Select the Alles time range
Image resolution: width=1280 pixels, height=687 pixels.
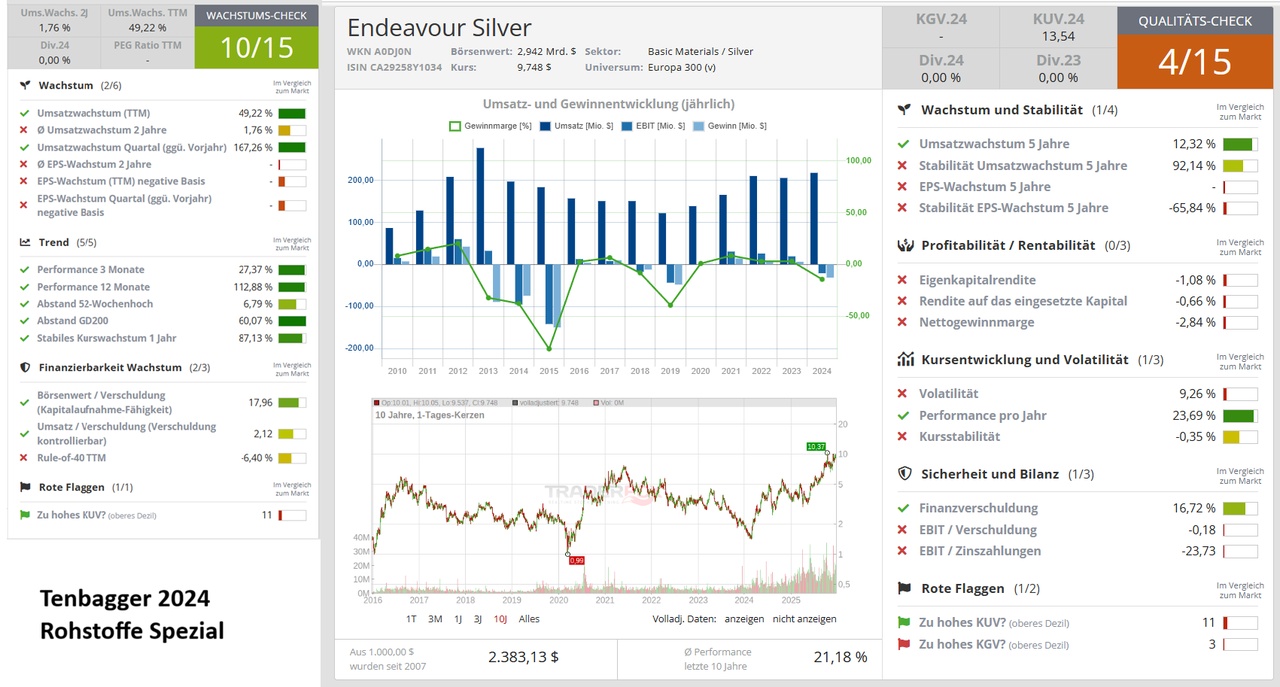[x=529, y=619]
